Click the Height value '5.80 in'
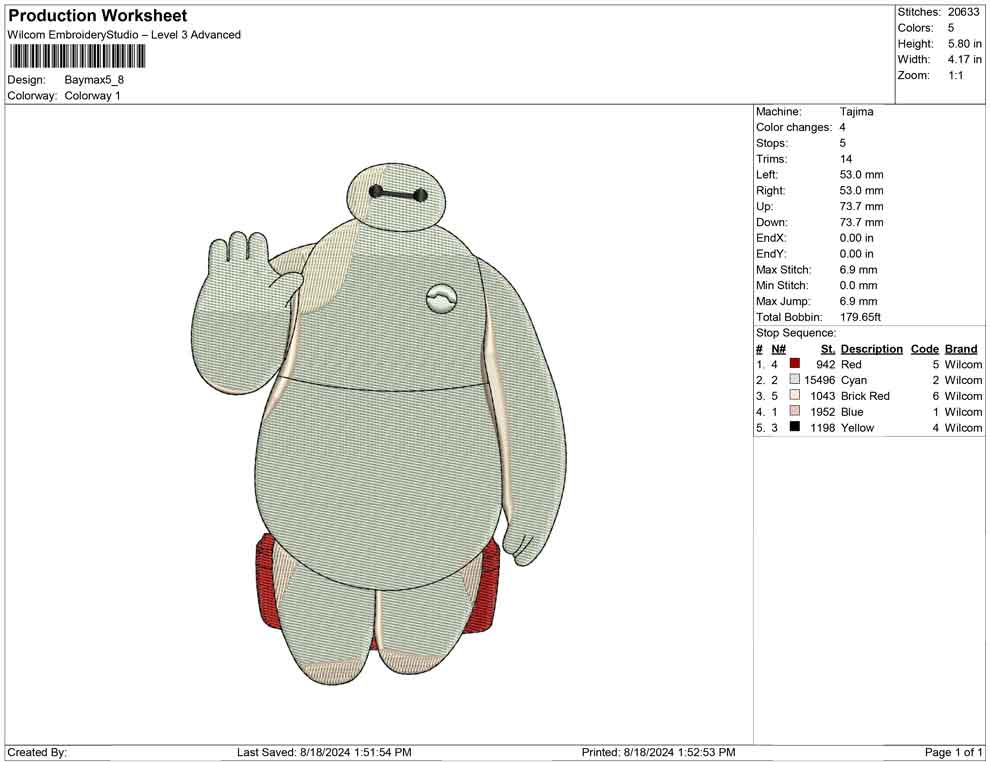The width and height of the screenshot is (990, 762). [964, 44]
